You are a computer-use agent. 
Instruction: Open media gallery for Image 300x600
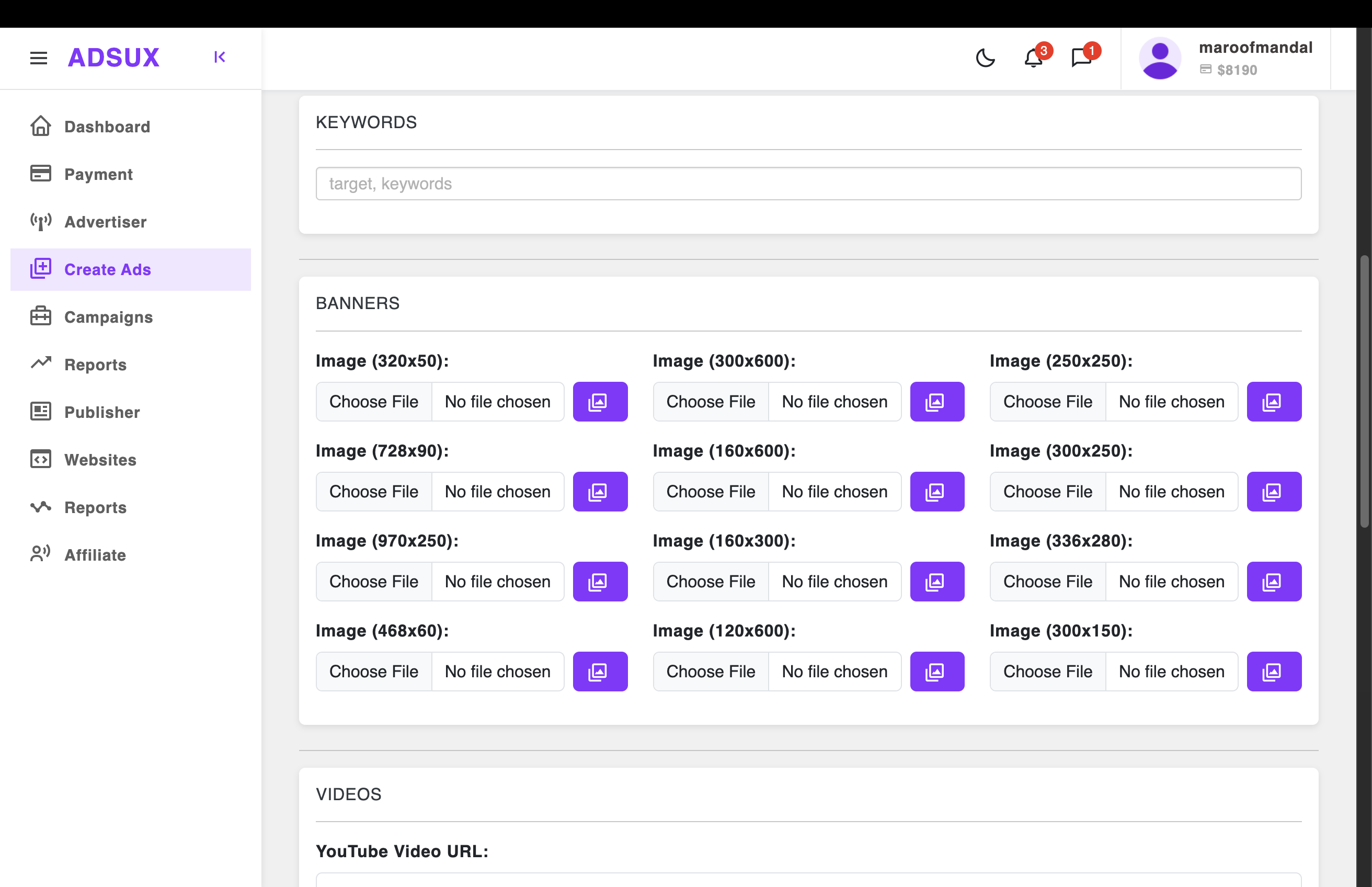point(937,402)
